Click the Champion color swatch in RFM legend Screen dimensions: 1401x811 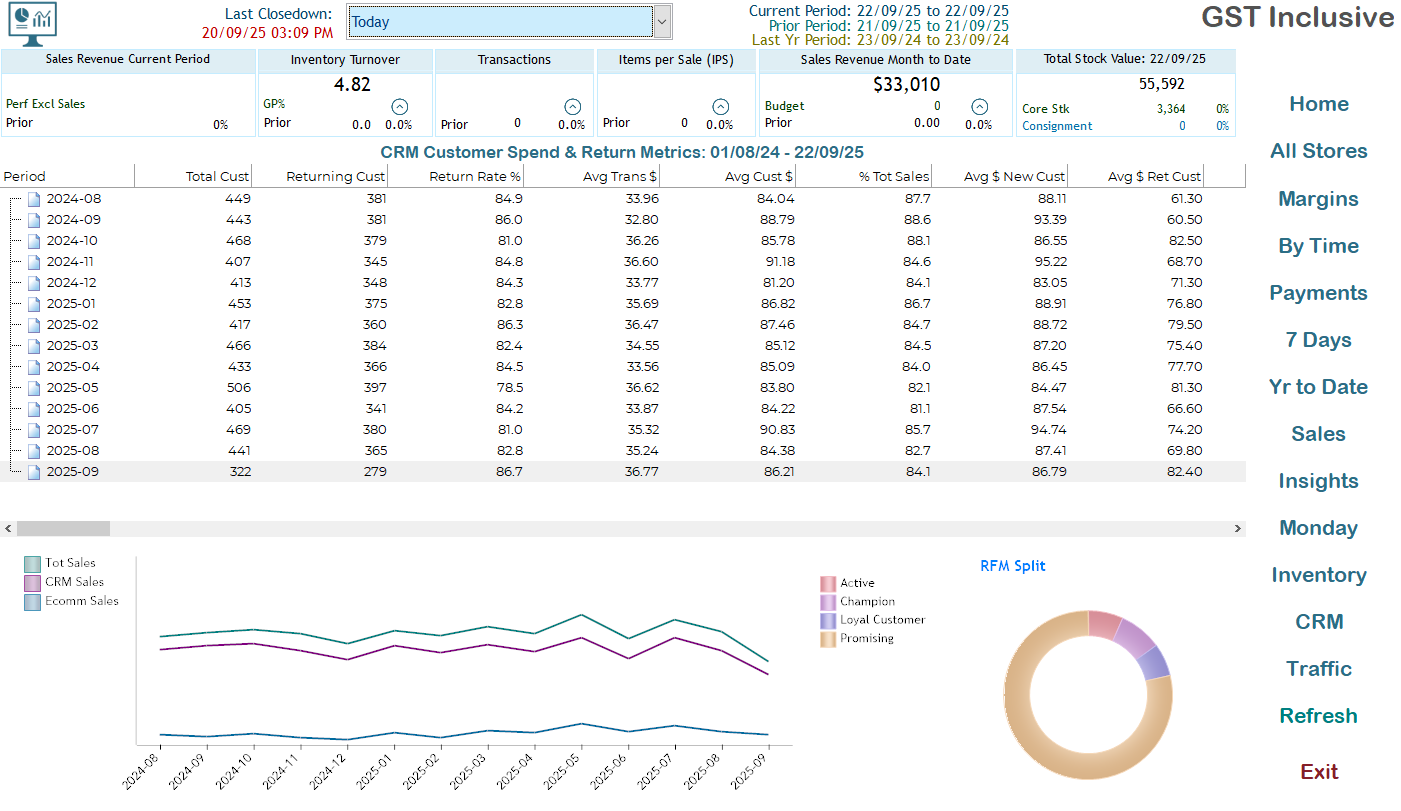click(828, 602)
